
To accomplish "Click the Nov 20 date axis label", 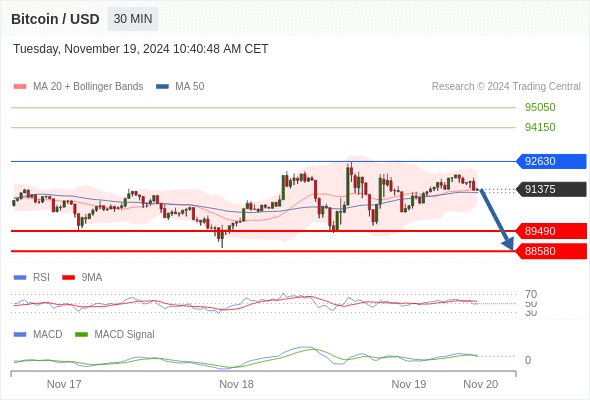I will [x=481, y=384].
